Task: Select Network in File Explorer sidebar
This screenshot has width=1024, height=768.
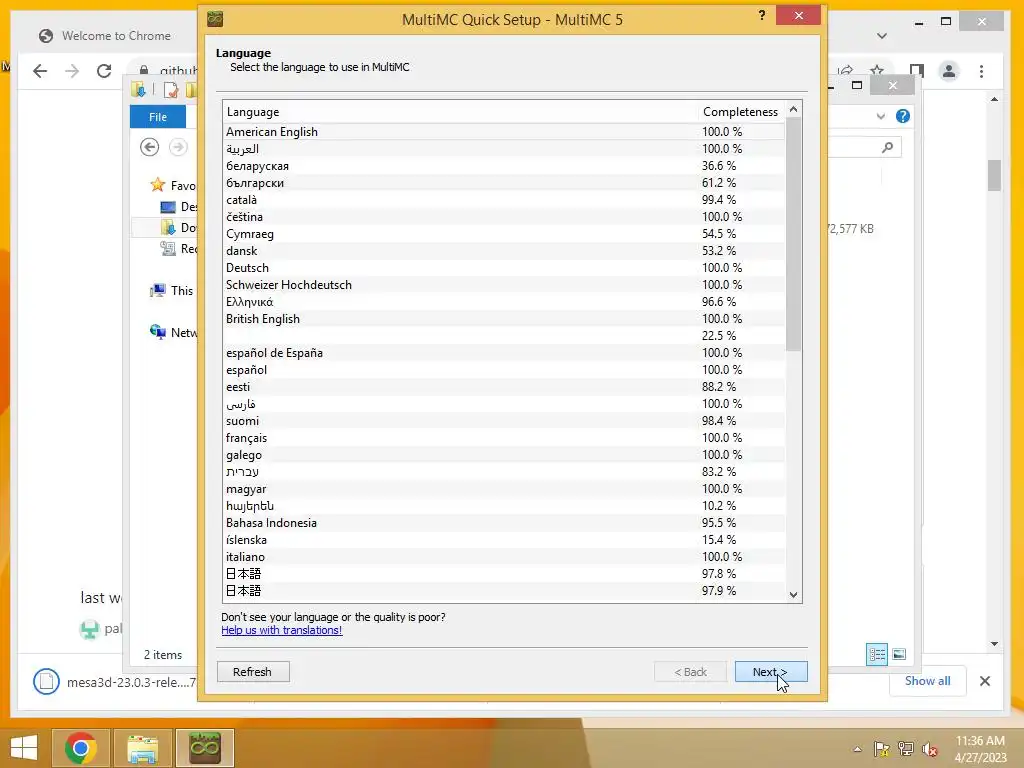Action: tap(174, 332)
